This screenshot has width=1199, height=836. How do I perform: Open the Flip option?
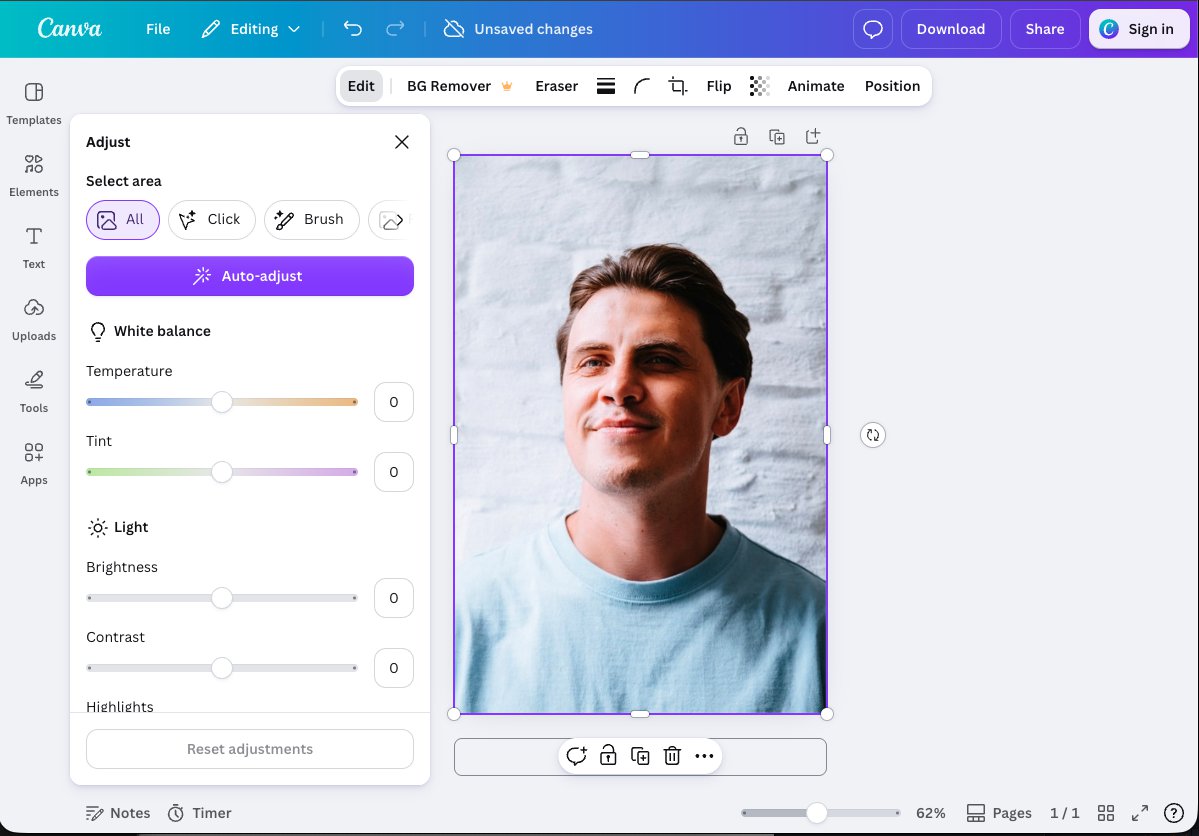(x=719, y=86)
